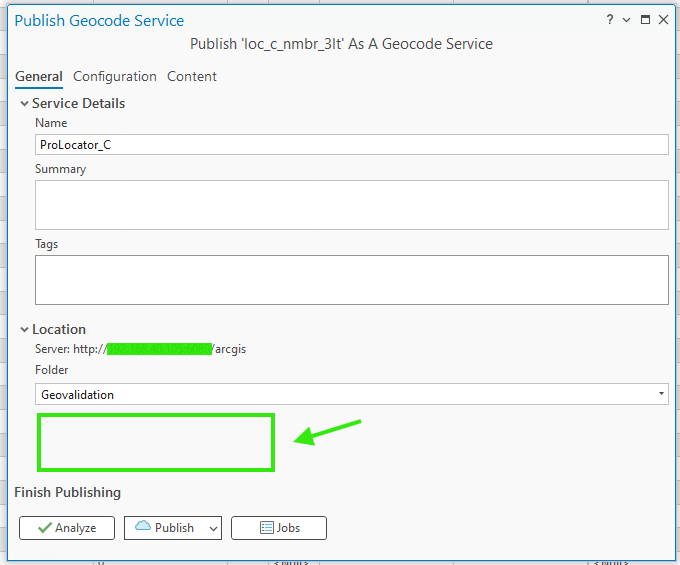Viewport: 680px width, 565px height.
Task: Open the Content tab
Action: pos(192,77)
